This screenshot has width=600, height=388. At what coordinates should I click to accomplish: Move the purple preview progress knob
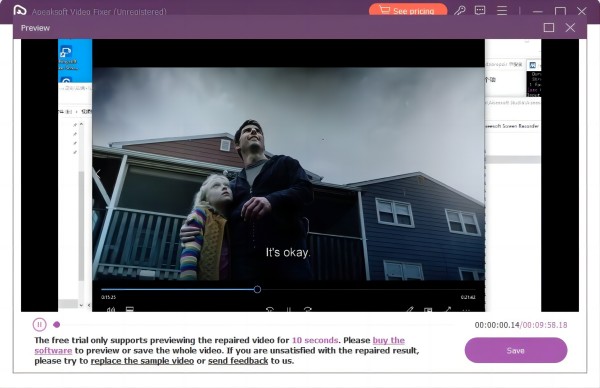(x=57, y=324)
